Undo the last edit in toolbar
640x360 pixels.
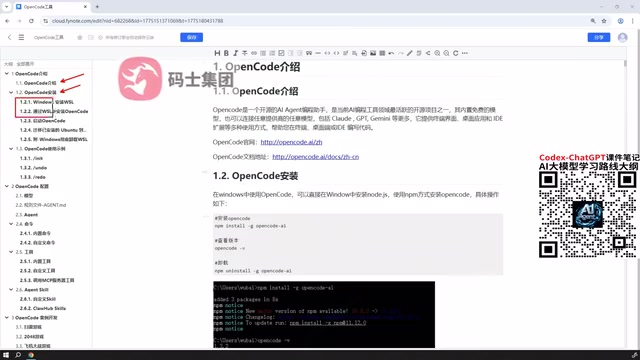pyautogui.click(x=391, y=53)
